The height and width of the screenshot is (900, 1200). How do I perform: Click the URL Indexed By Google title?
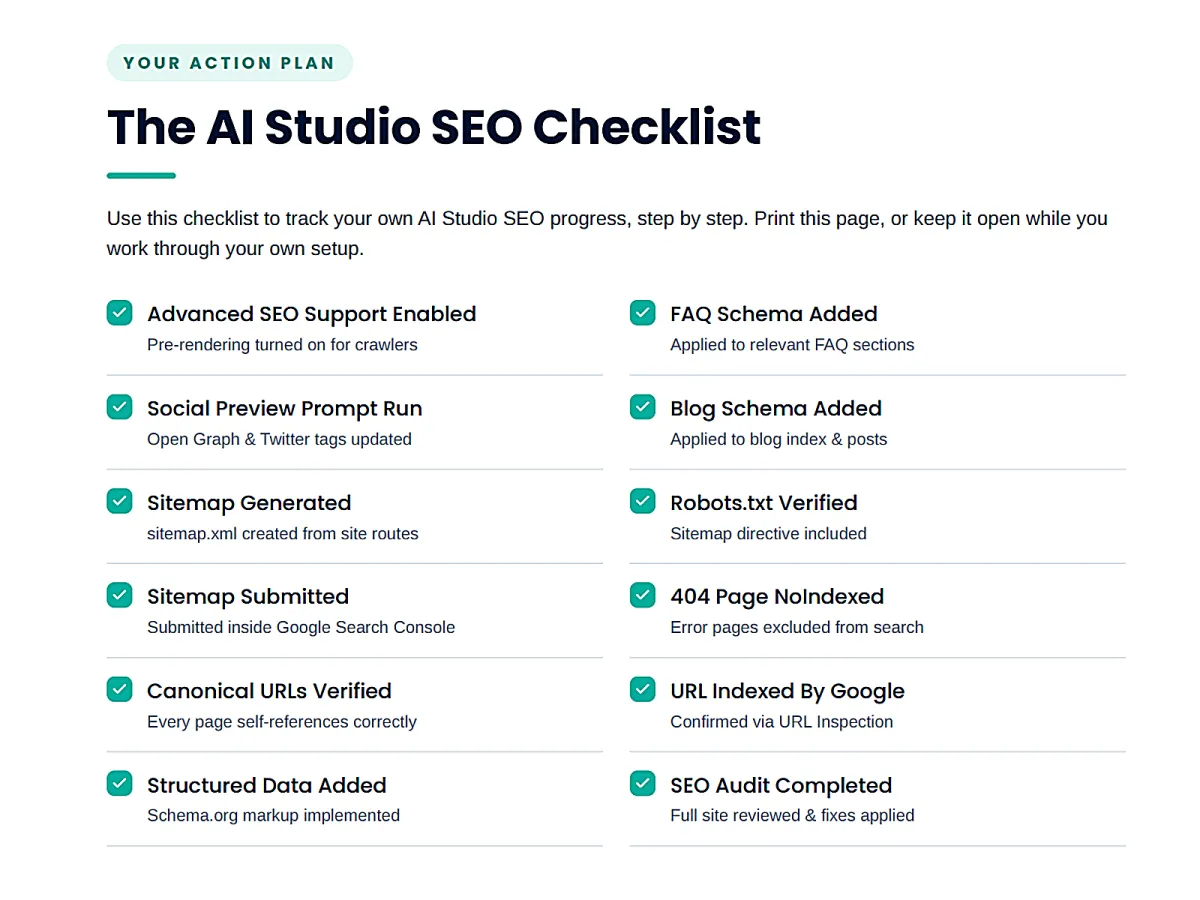click(x=787, y=690)
